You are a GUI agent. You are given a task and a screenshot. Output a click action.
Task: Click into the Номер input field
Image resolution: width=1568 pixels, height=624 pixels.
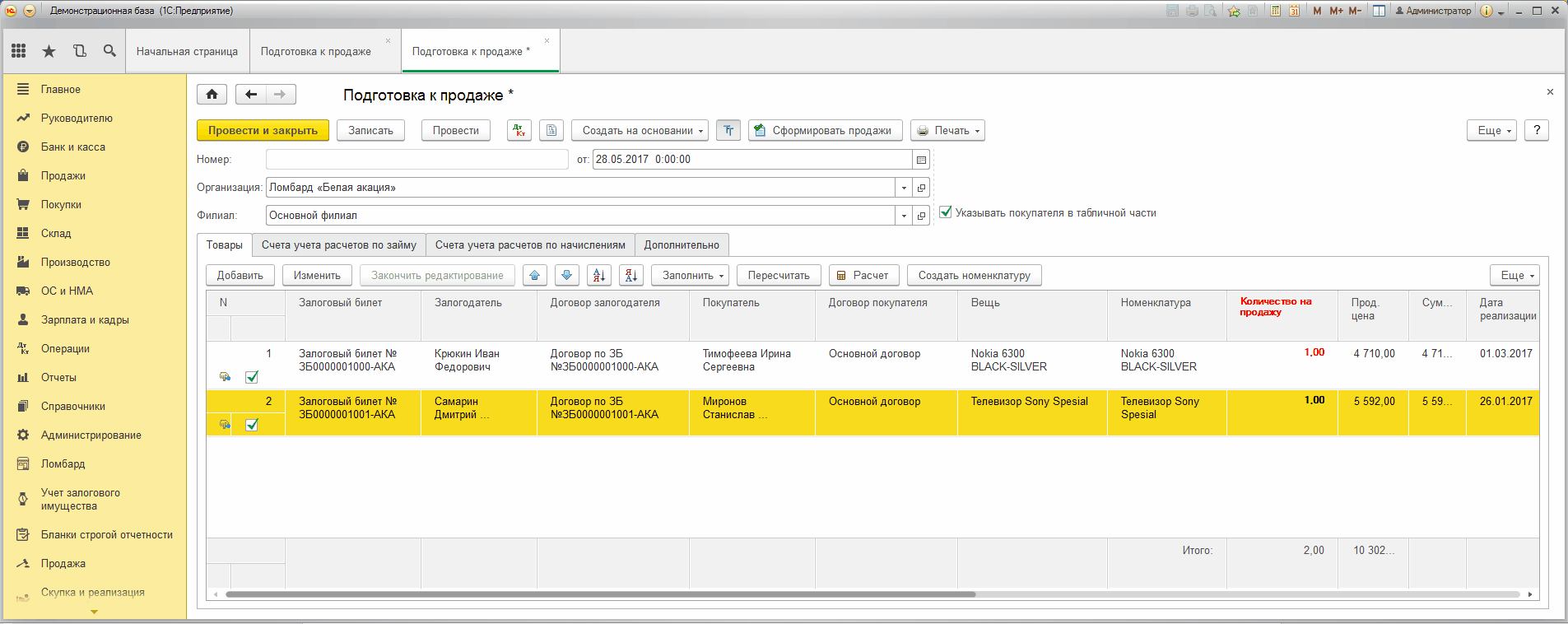[x=416, y=160]
